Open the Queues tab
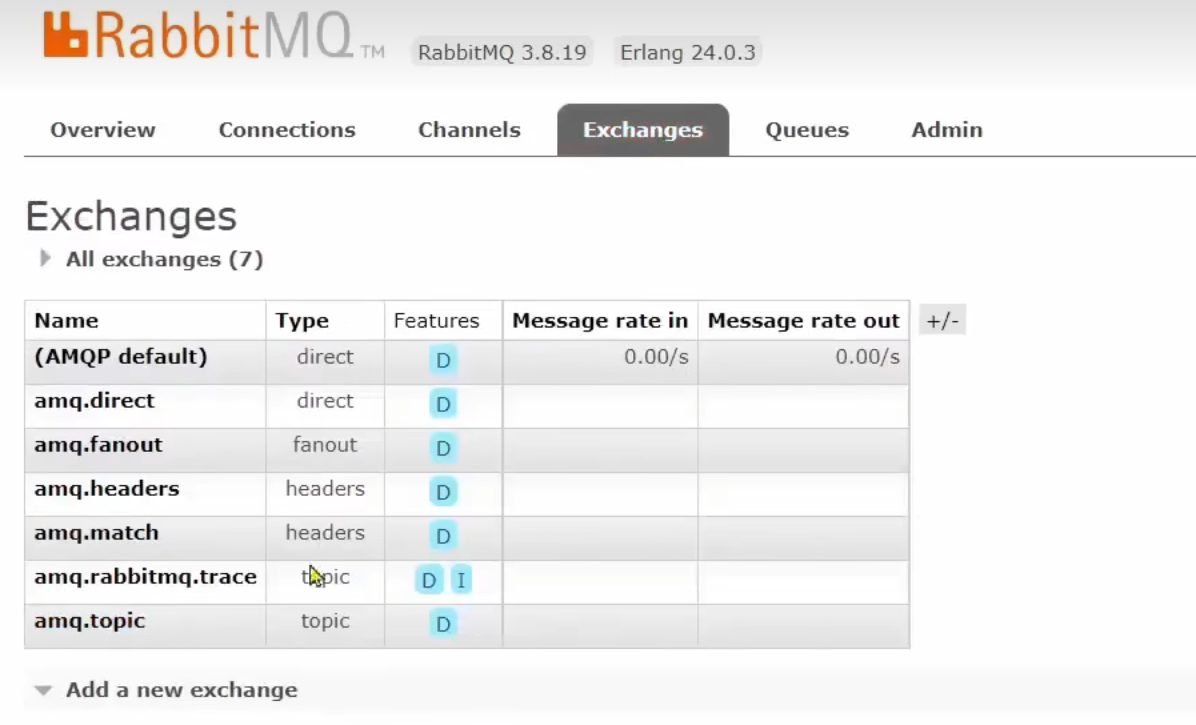The width and height of the screenshot is (1196, 725). coord(807,130)
